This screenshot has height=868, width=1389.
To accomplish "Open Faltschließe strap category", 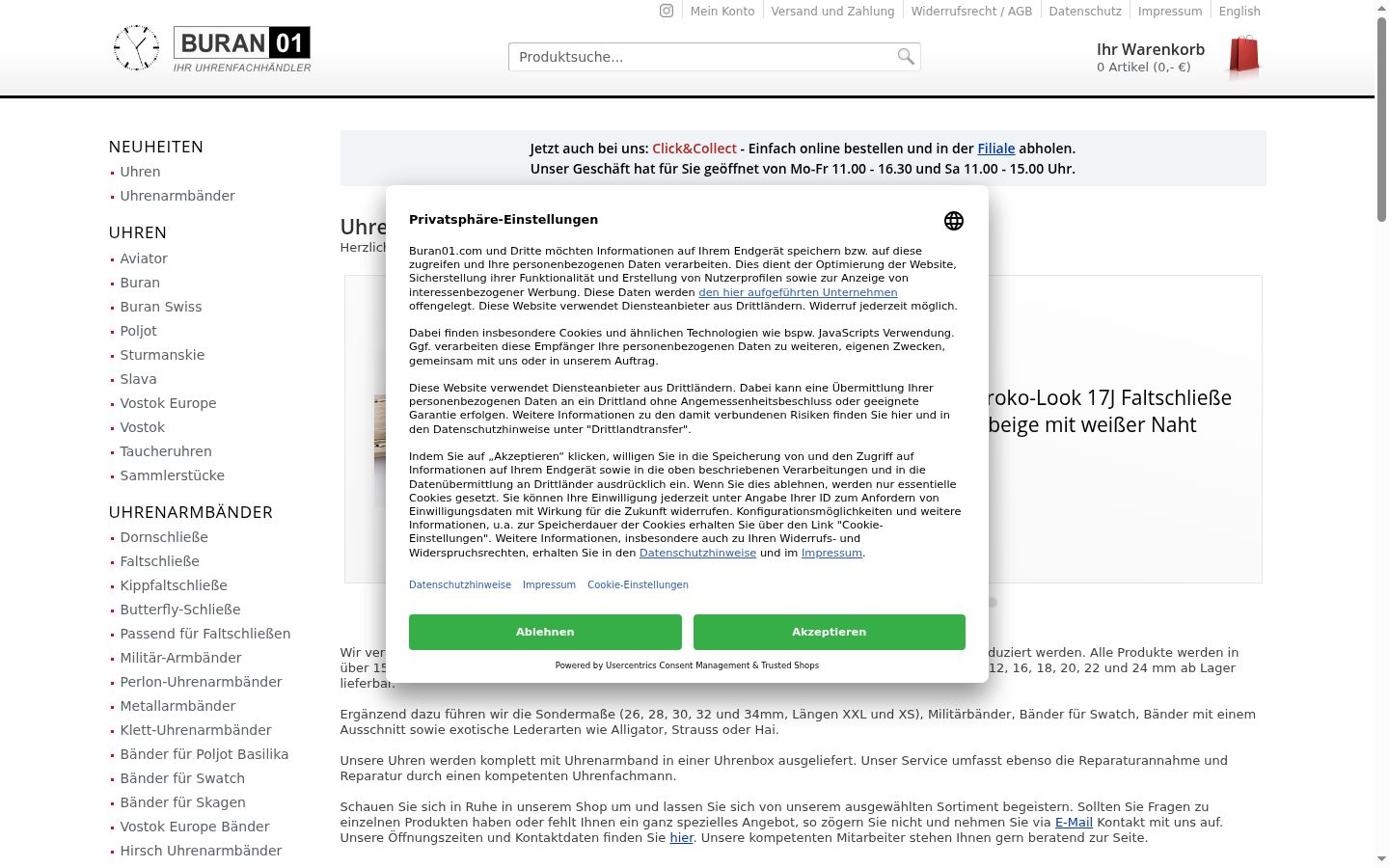I will 159,561.
